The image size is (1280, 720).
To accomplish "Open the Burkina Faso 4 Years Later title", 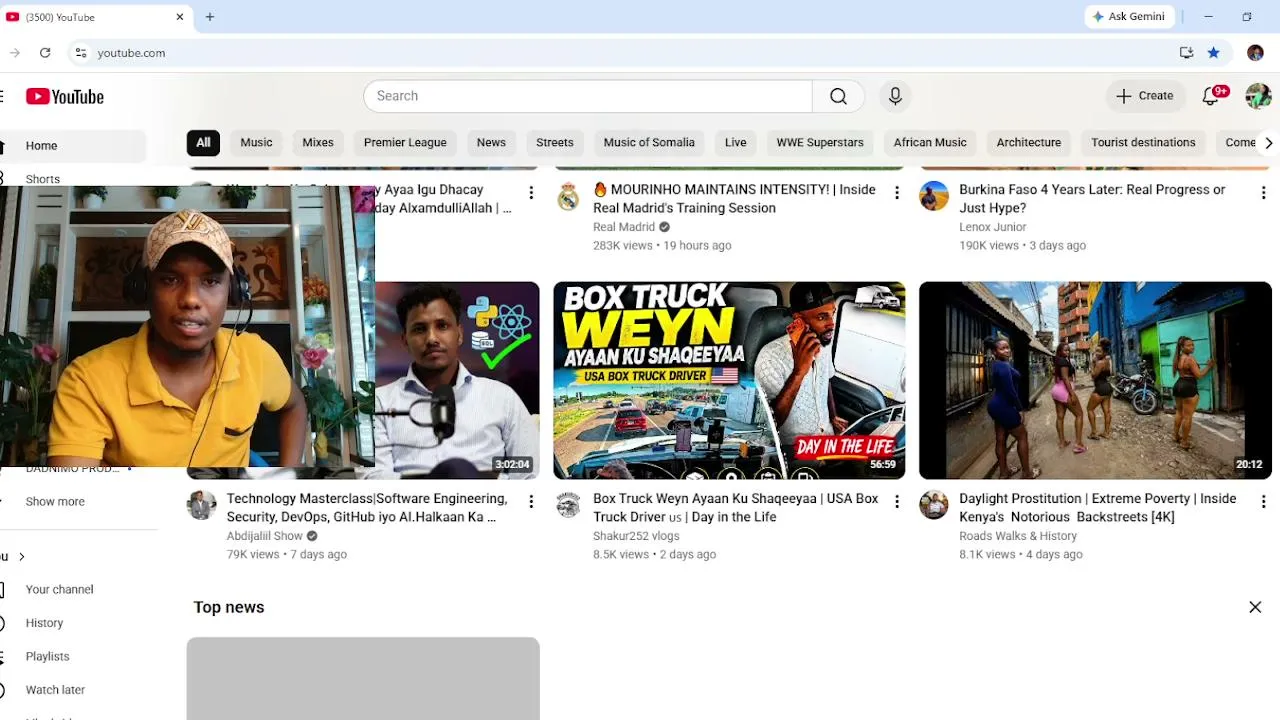I will [x=1092, y=199].
